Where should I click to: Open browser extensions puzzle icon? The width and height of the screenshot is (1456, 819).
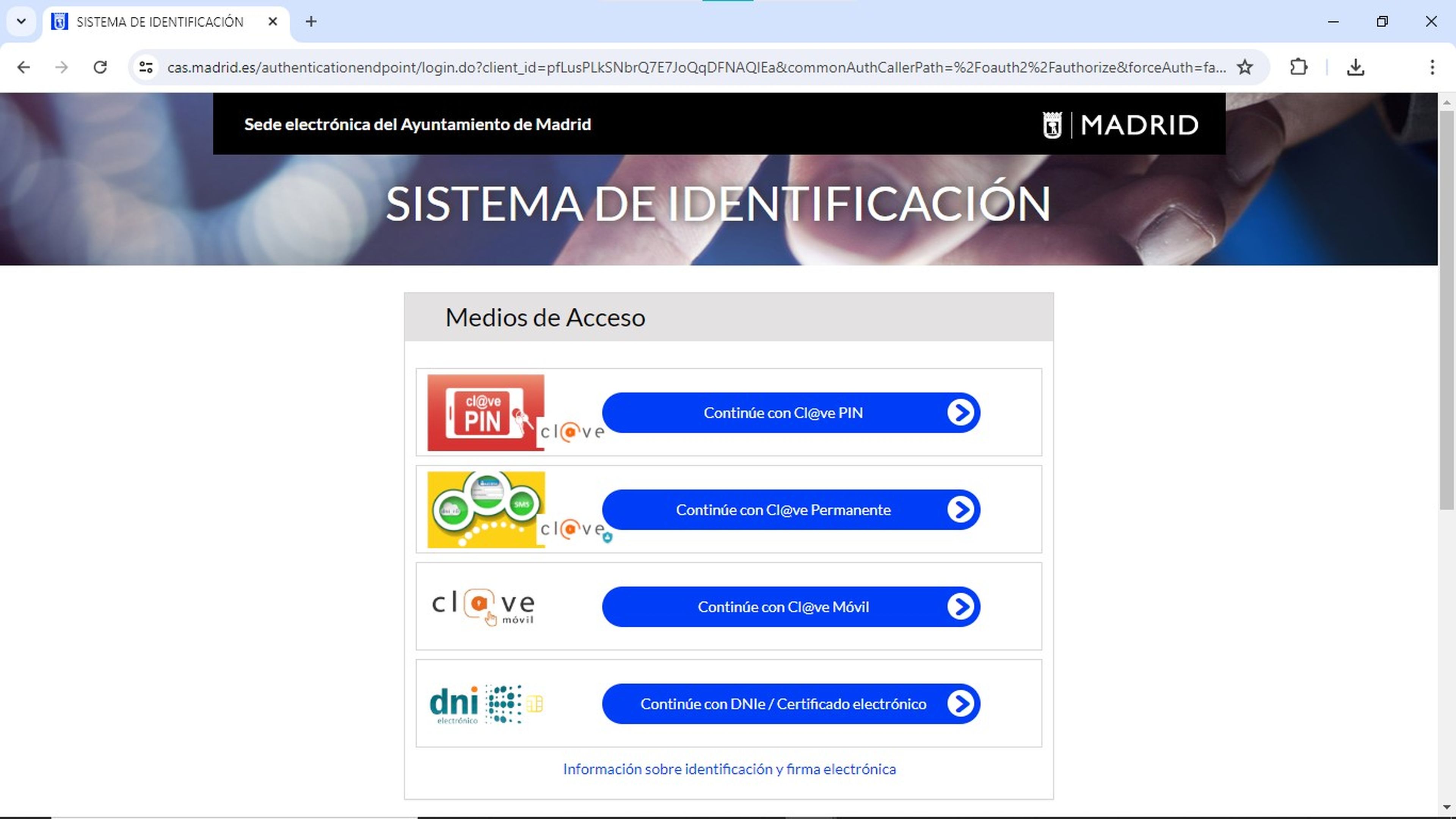1298,67
